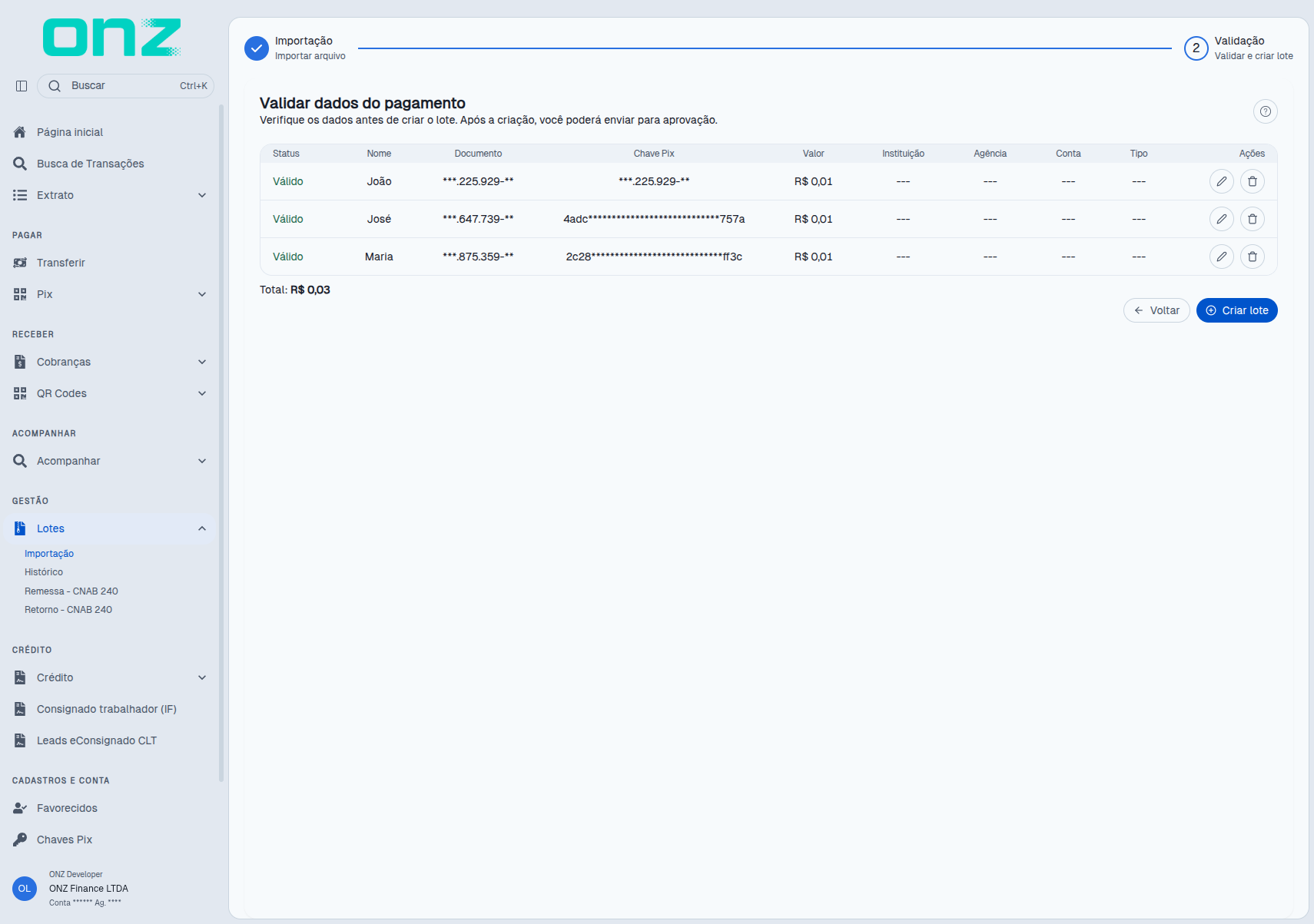Edit João's payment row pencil icon
1314x924 pixels.
click(x=1222, y=181)
